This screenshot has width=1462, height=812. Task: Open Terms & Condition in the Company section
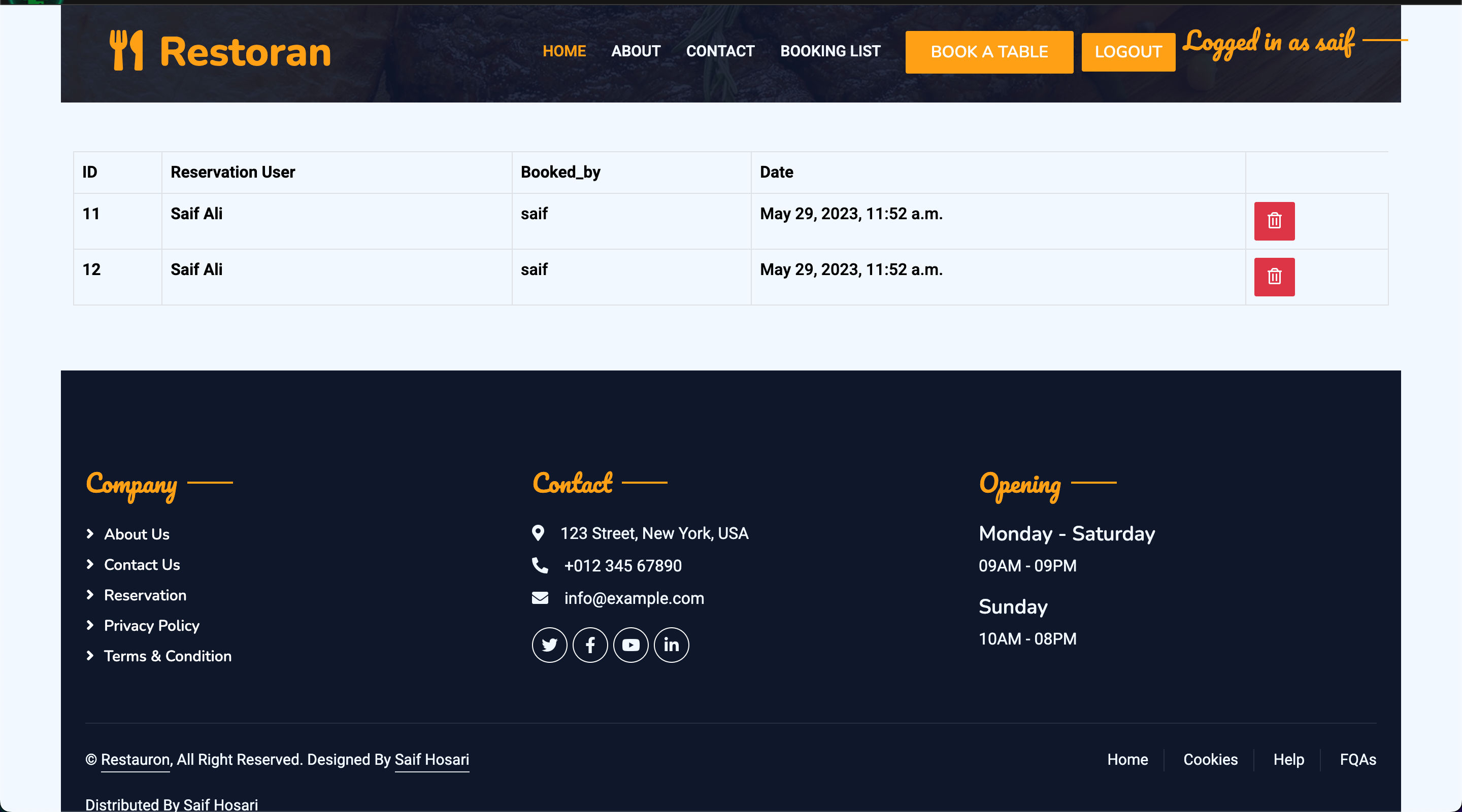168,656
